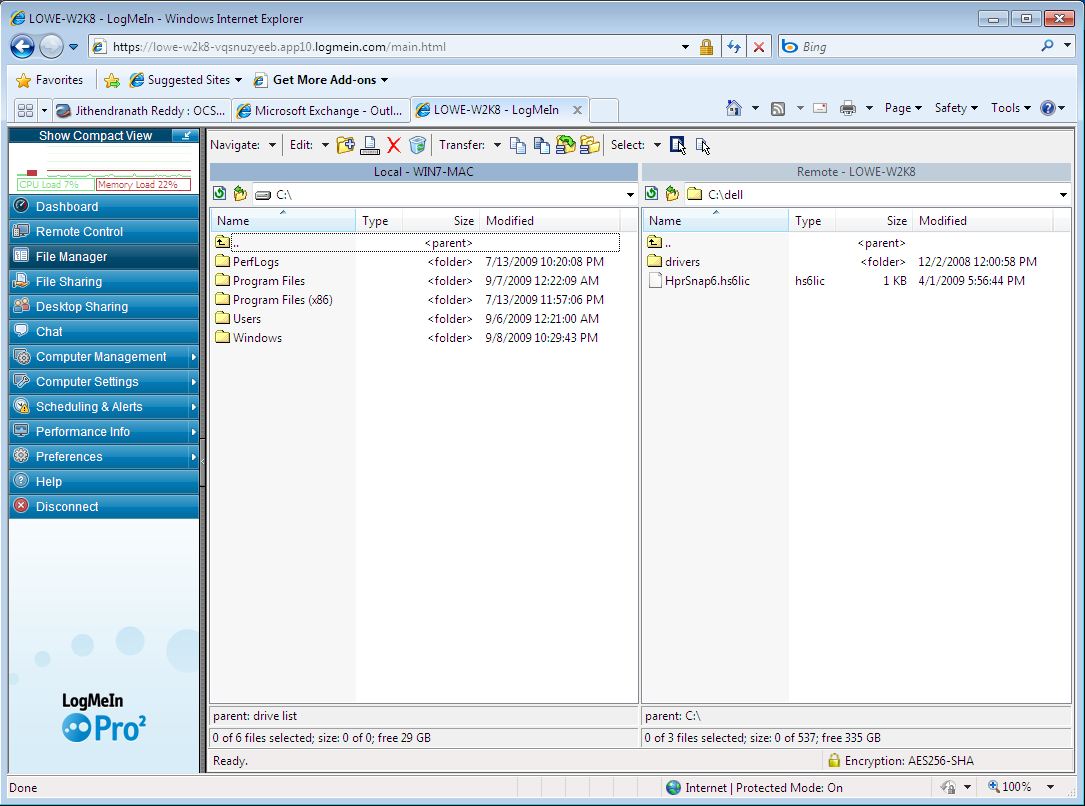The height and width of the screenshot is (806, 1085).
Task: Click the Create Folder toolbar icon
Action: click(x=345, y=145)
